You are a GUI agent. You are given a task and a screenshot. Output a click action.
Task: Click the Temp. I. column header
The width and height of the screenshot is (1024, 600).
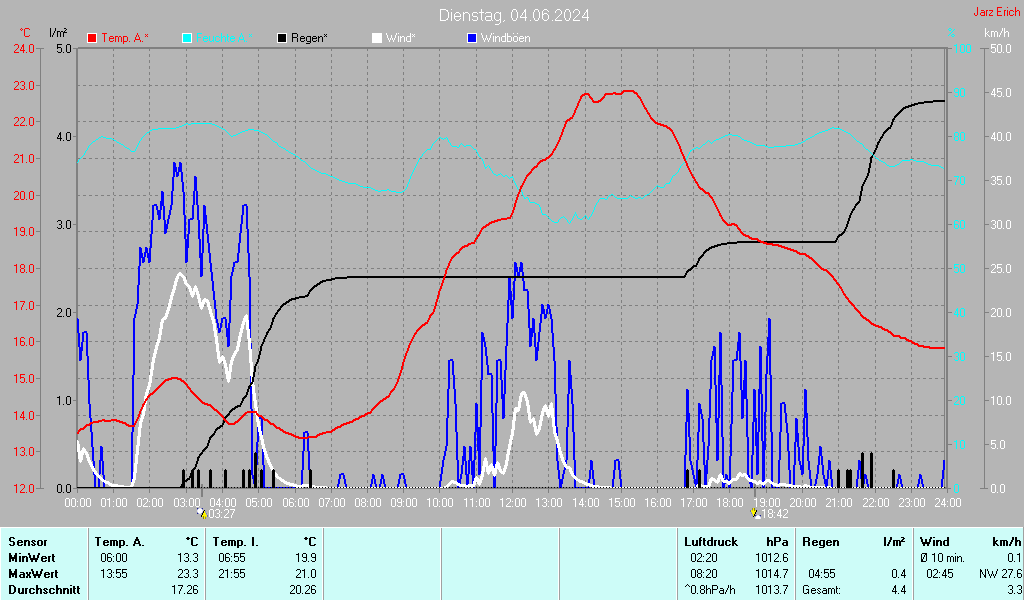pyautogui.click(x=236, y=541)
